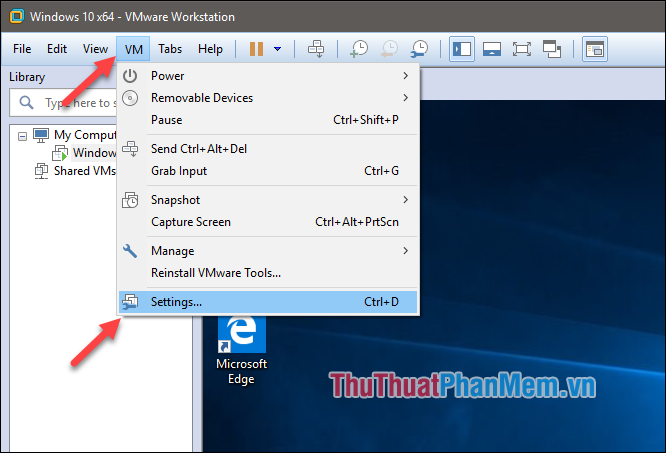This screenshot has height=453, width=666.
Task: Click the library search field
Action: coord(64,102)
